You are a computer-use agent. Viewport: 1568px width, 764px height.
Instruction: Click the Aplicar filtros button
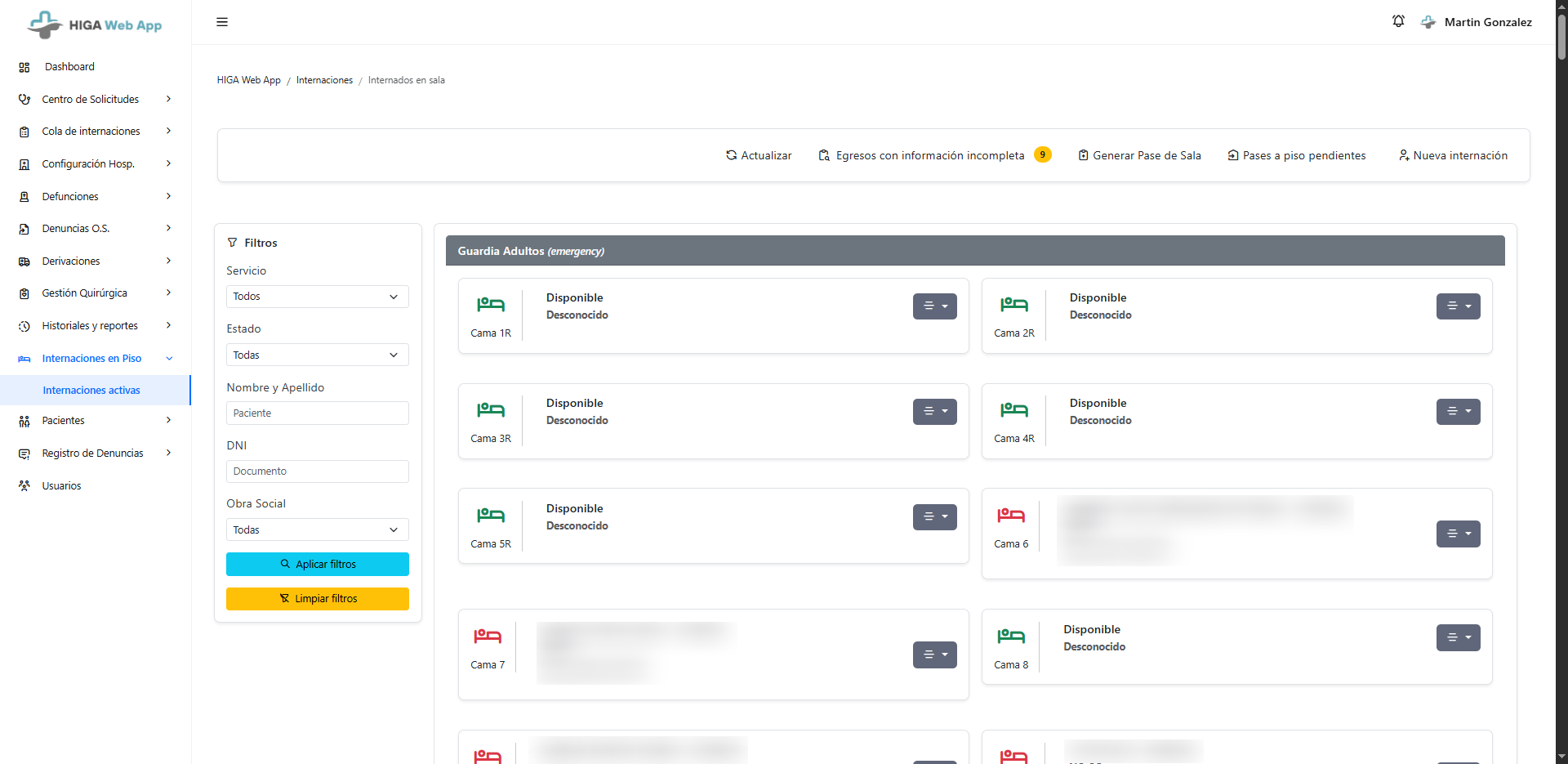[x=318, y=565]
